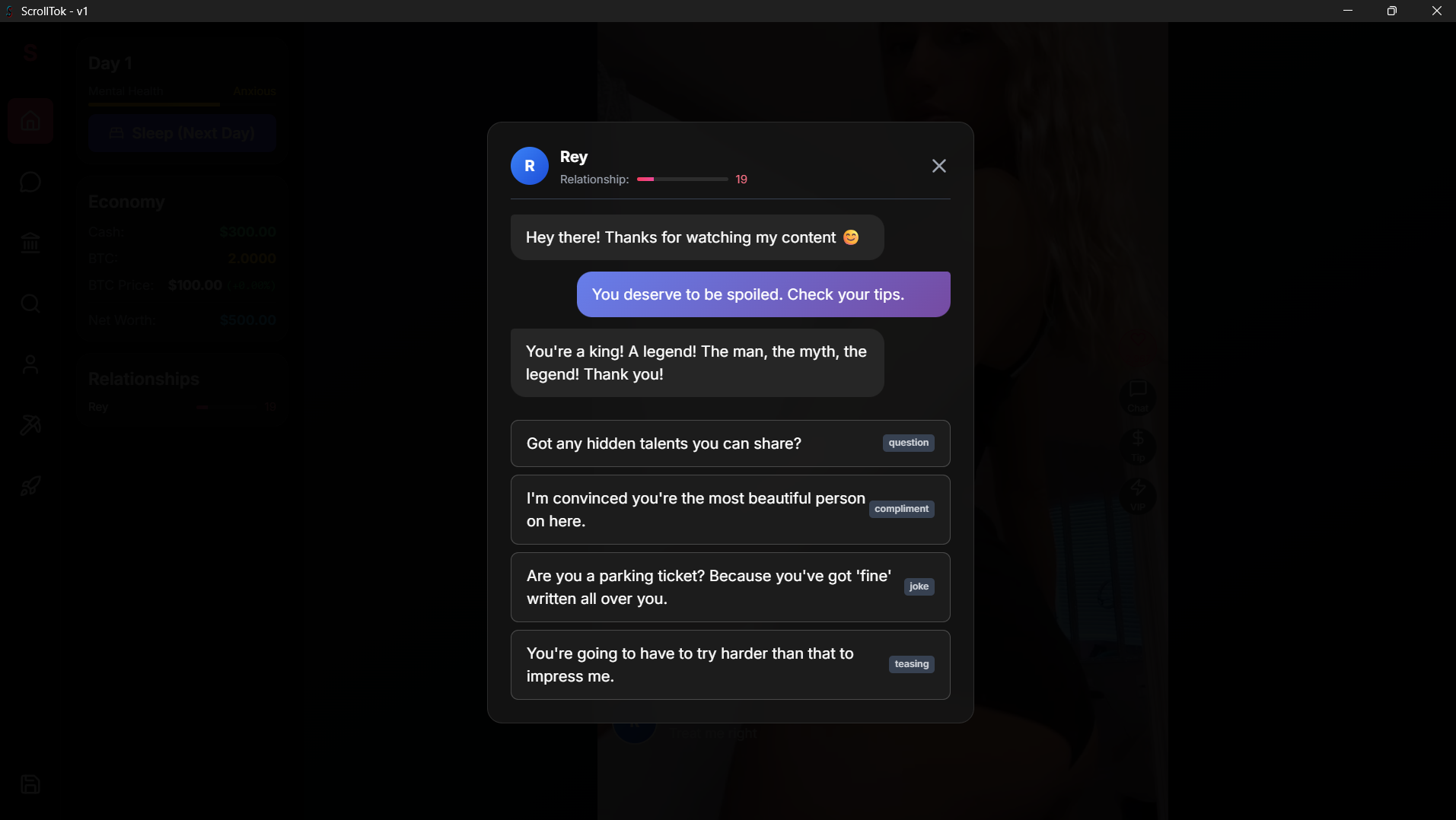Choose the parking ticket joke reply
Image resolution: width=1456 pixels, height=820 pixels.
[x=730, y=587]
